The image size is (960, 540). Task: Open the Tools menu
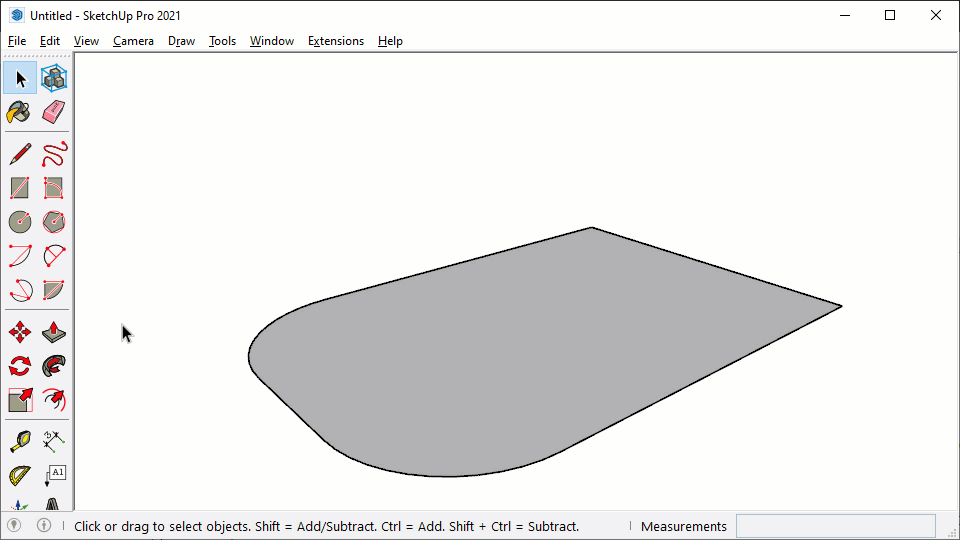pyautogui.click(x=222, y=41)
